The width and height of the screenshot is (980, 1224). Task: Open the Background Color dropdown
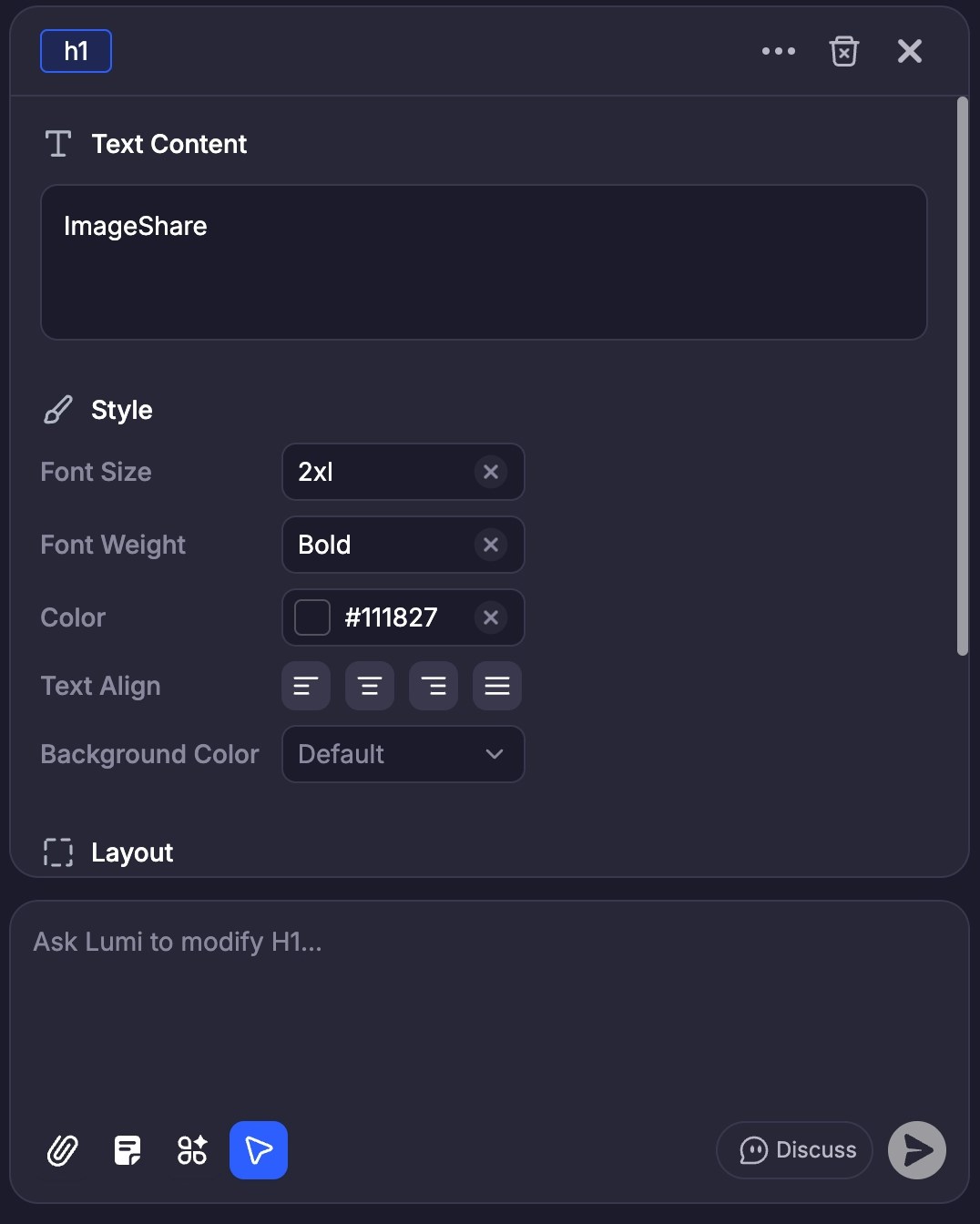(x=403, y=754)
